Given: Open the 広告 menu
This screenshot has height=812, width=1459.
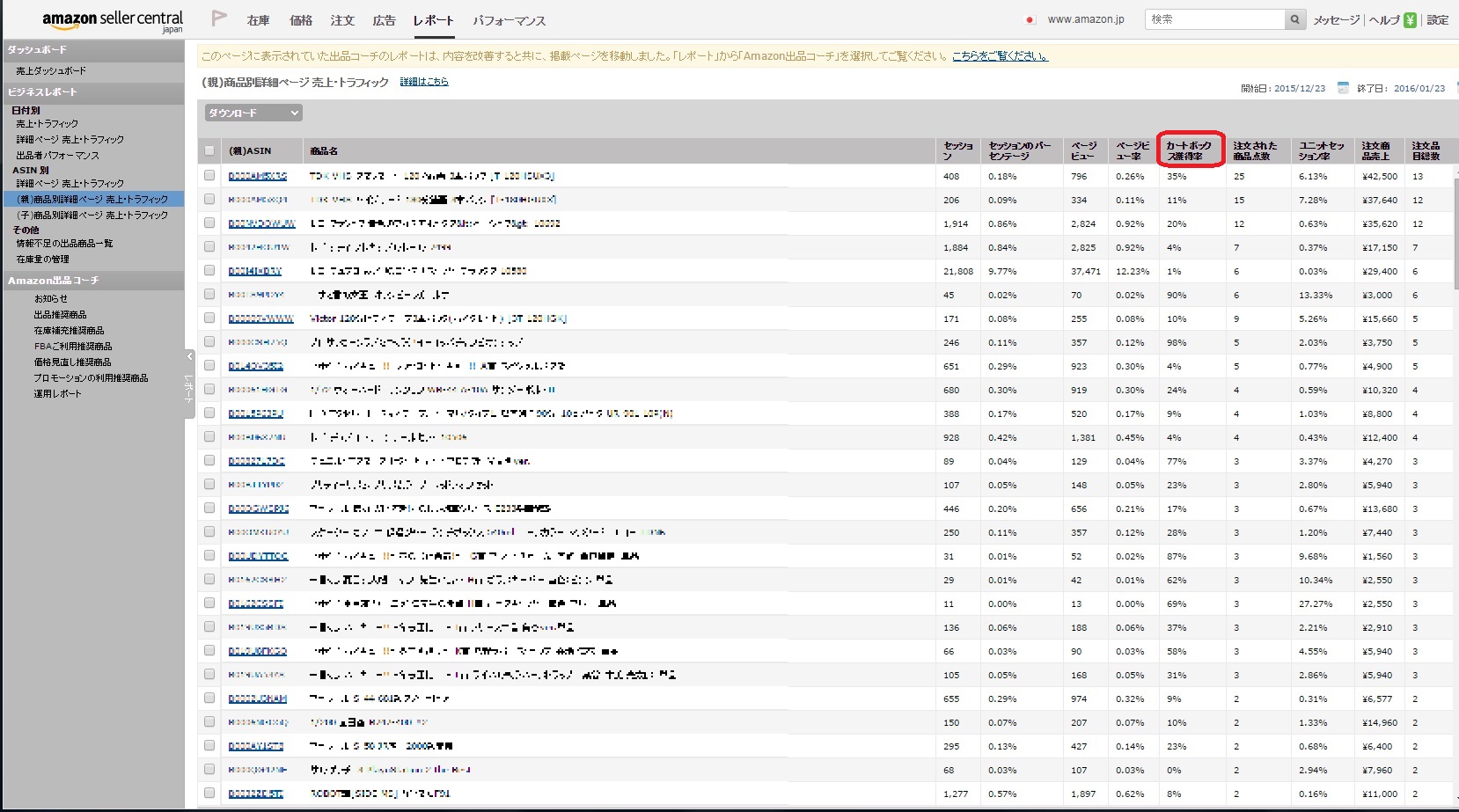Looking at the screenshot, I should (384, 20).
